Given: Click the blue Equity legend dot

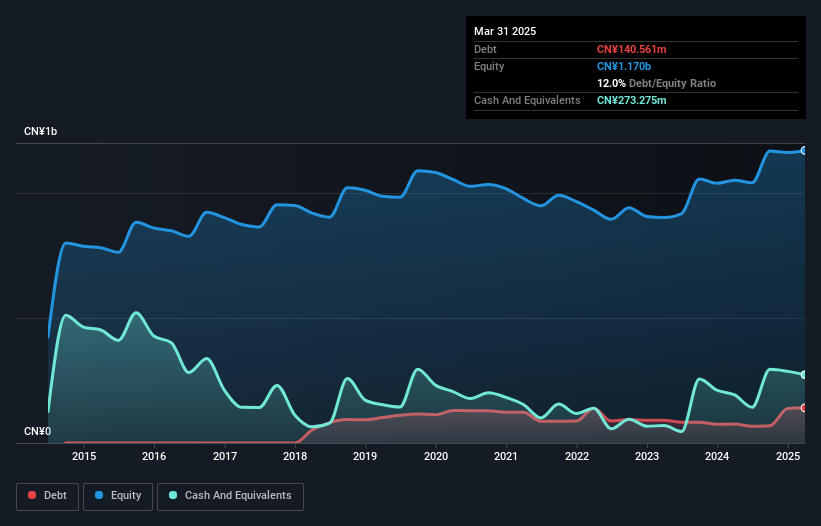Looking at the screenshot, I should click(99, 495).
